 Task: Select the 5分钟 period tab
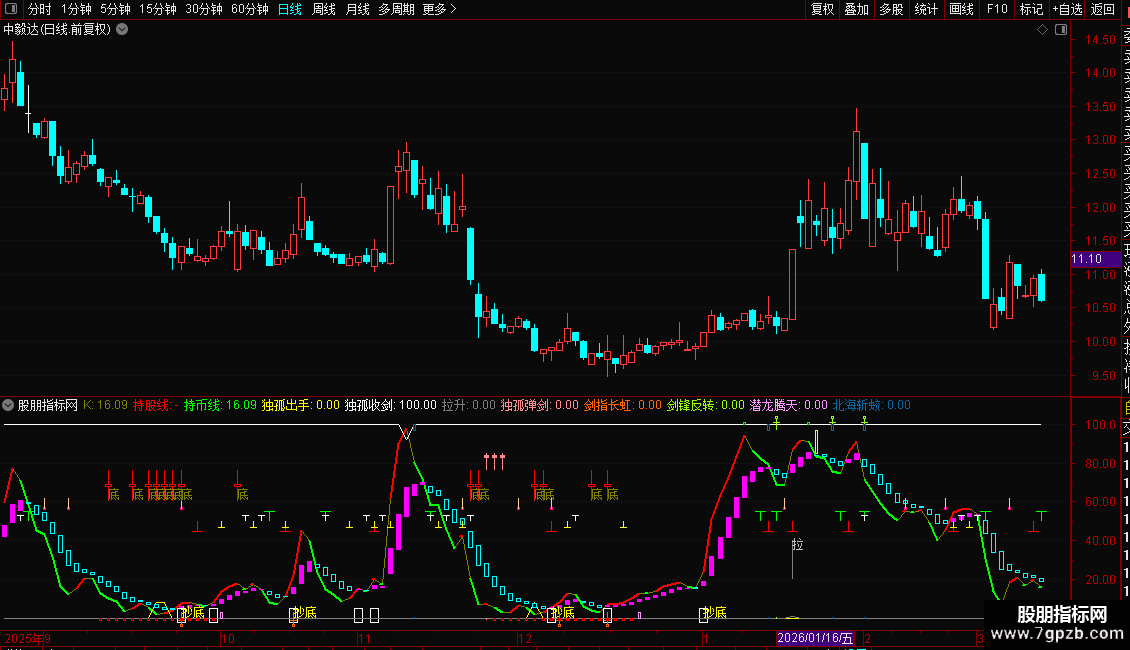click(x=115, y=10)
